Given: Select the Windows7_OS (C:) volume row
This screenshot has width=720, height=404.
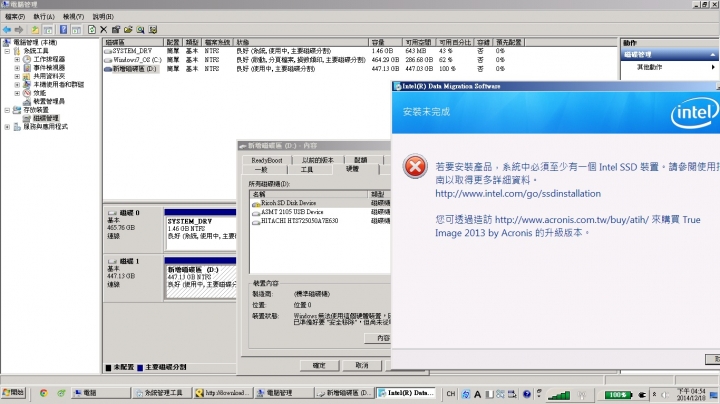Looking at the screenshot, I should click(x=315, y=60).
